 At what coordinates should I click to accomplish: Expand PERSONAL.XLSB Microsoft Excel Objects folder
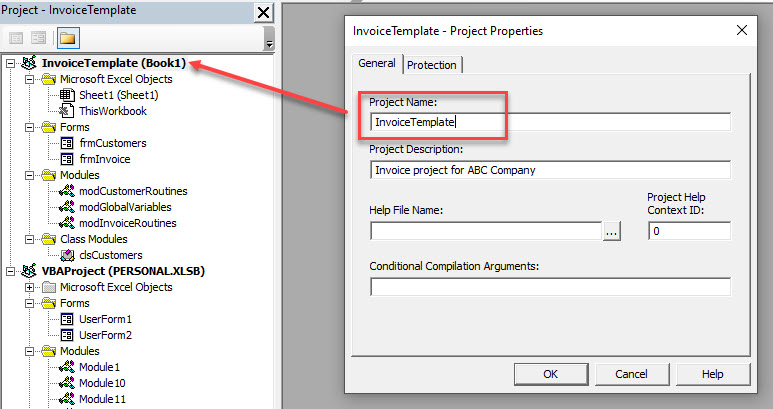[x=30, y=287]
